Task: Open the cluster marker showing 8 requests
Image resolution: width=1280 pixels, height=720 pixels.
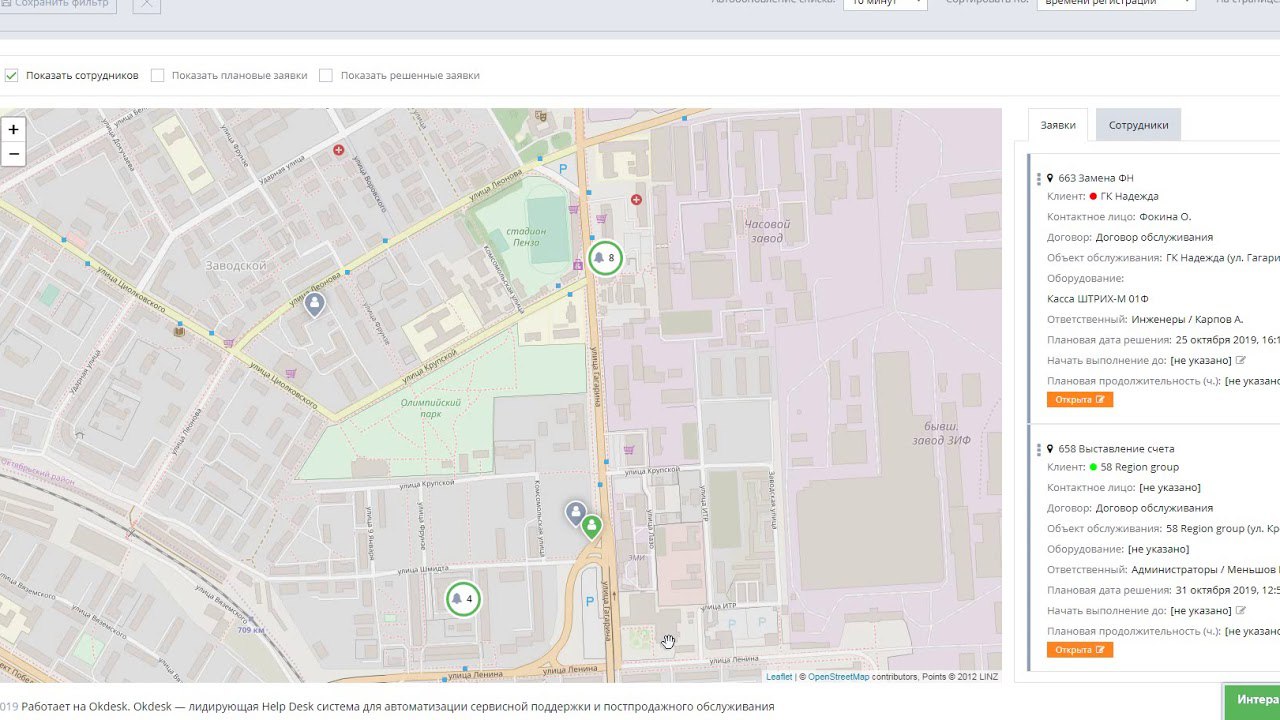Action: 604,258
